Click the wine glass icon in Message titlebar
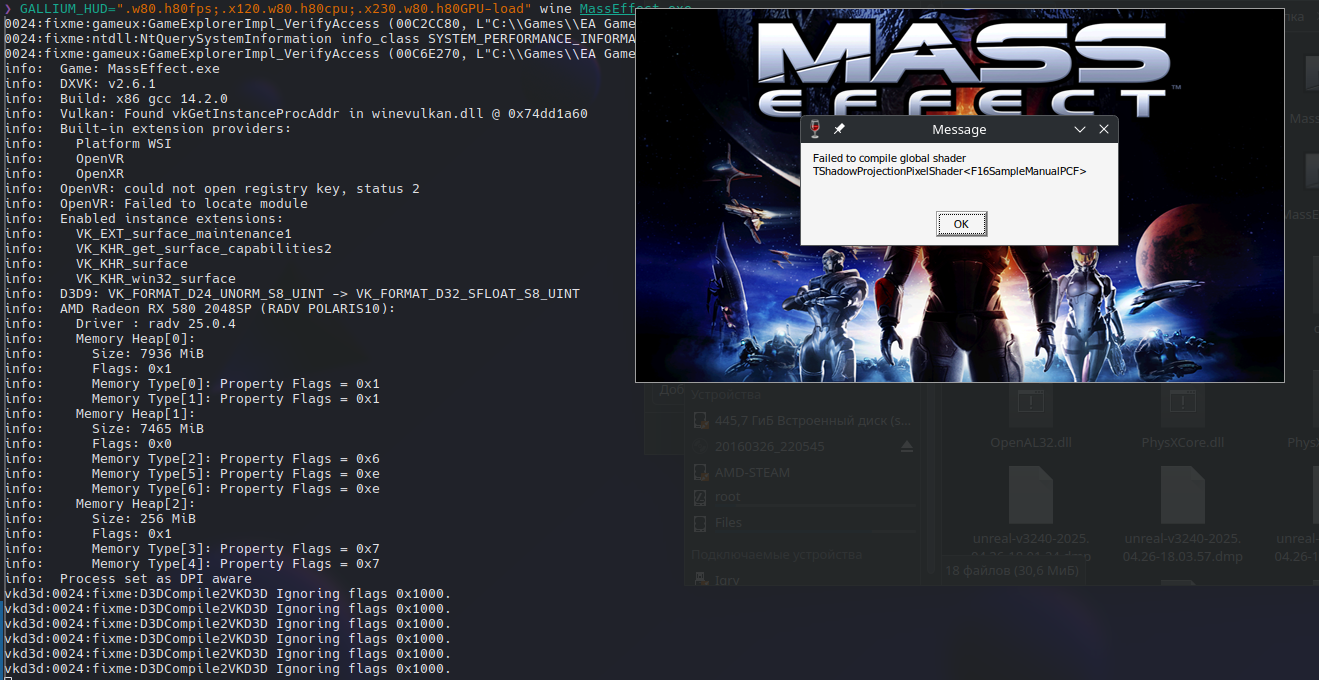1319x680 pixels. (x=815, y=129)
